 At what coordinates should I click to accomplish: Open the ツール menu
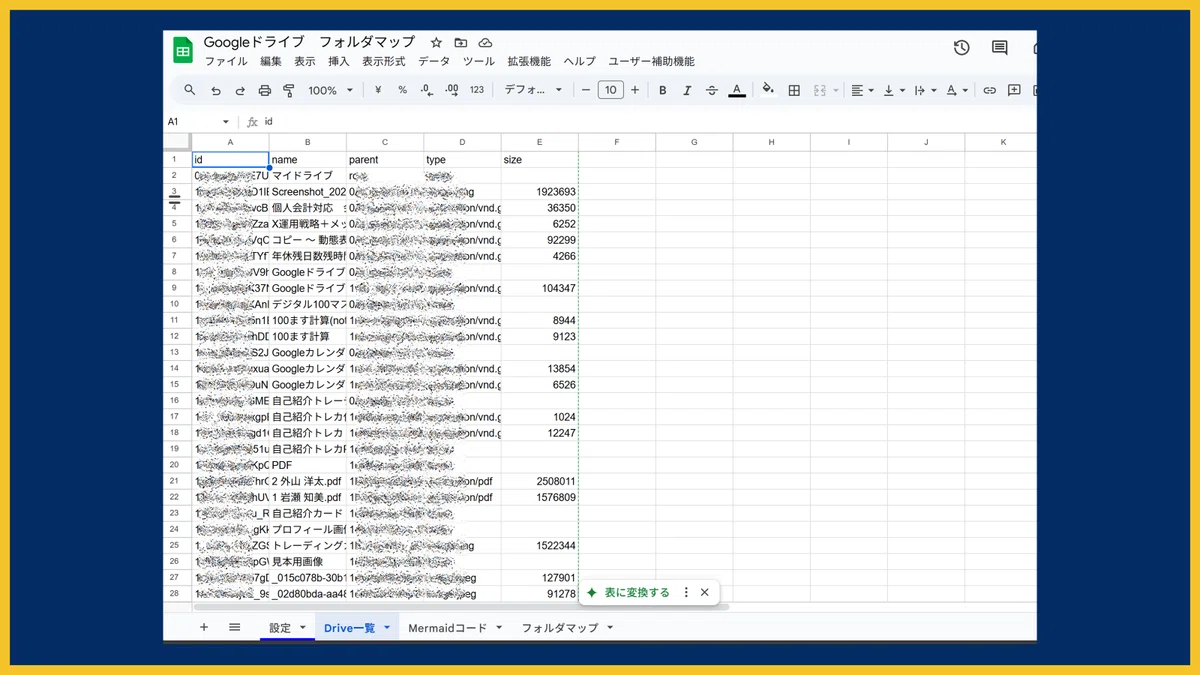click(479, 62)
